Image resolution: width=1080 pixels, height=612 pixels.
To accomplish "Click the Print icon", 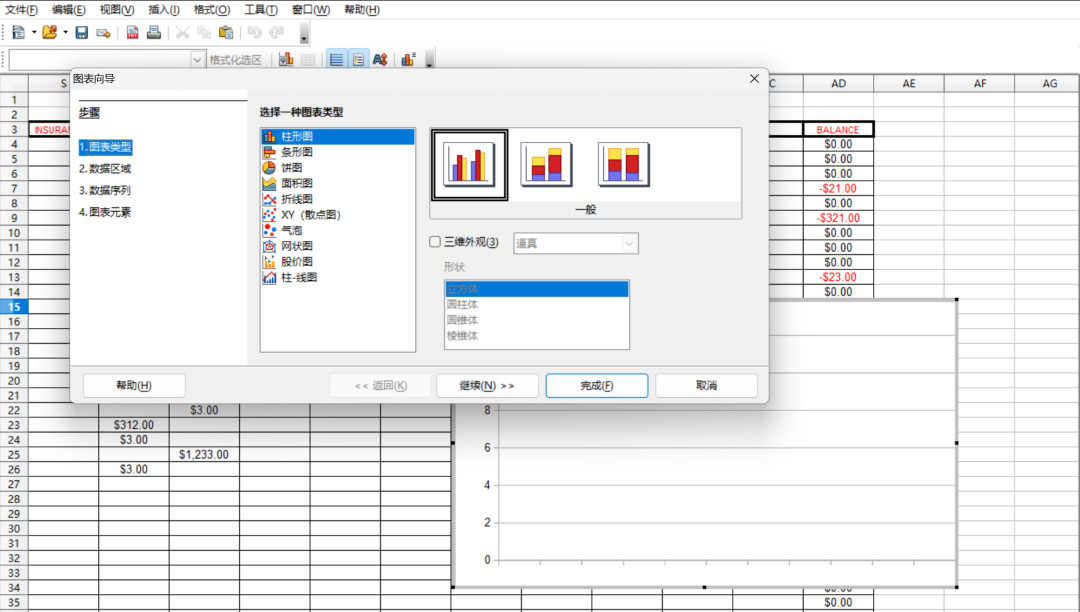I will (154, 32).
